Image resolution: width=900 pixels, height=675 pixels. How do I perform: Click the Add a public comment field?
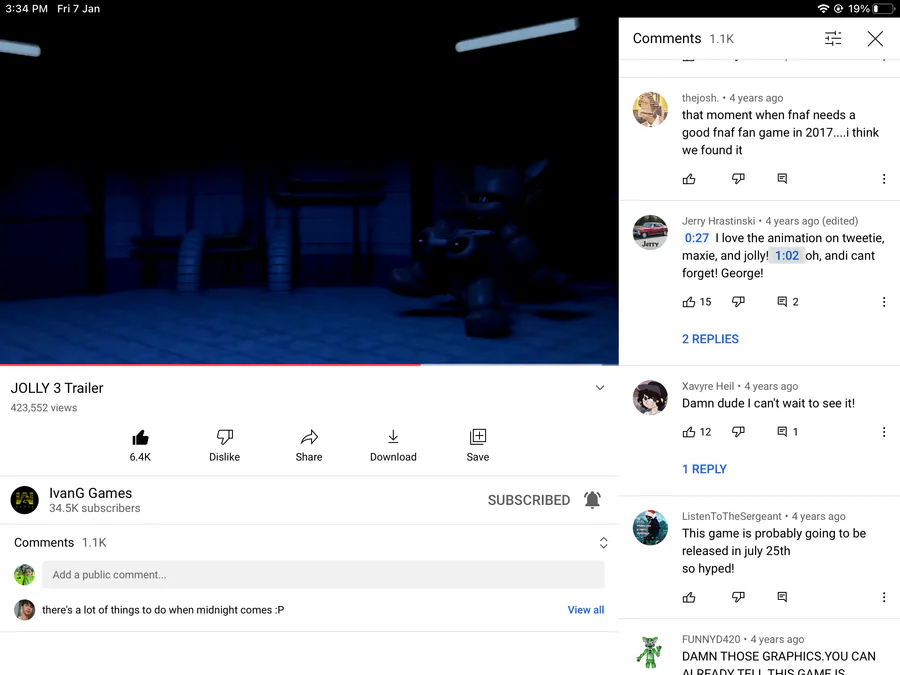coord(323,575)
